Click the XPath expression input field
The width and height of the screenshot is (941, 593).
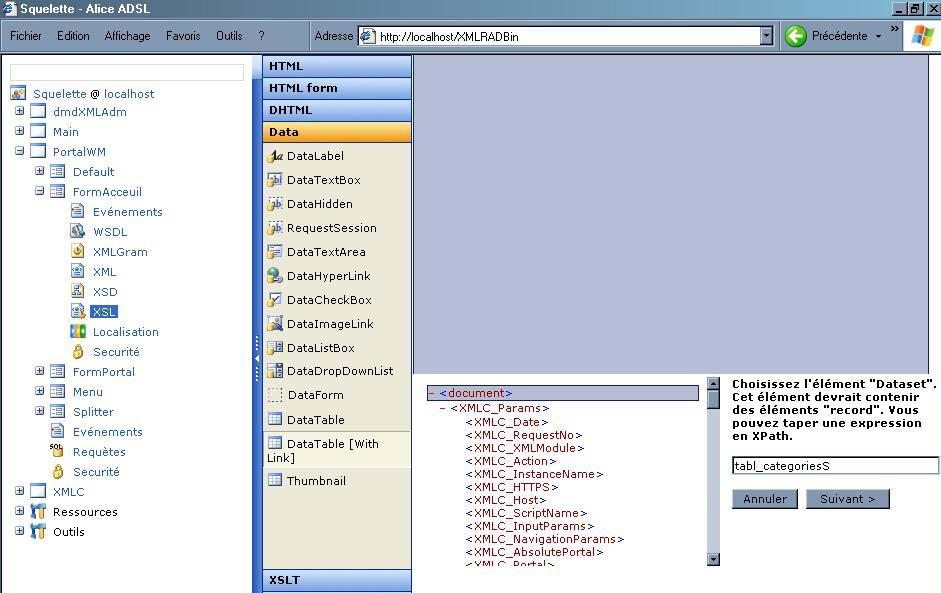pyautogui.click(x=834, y=466)
